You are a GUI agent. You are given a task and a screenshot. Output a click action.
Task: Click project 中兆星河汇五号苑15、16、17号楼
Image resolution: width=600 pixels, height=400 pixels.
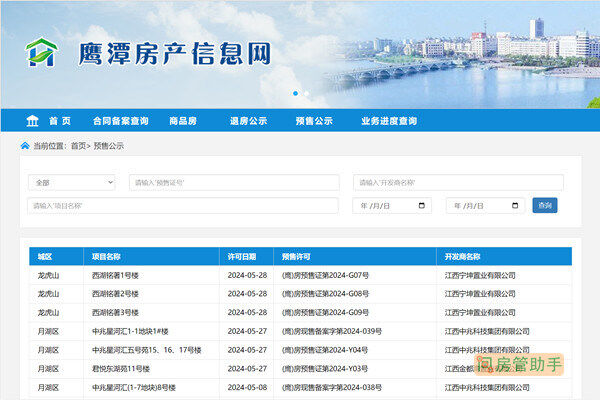[147, 350]
